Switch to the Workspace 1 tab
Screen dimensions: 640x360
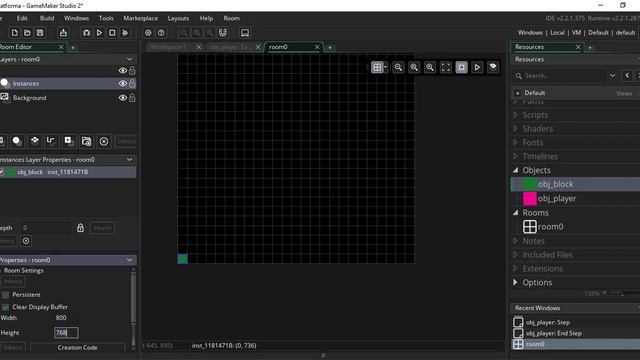[168, 47]
